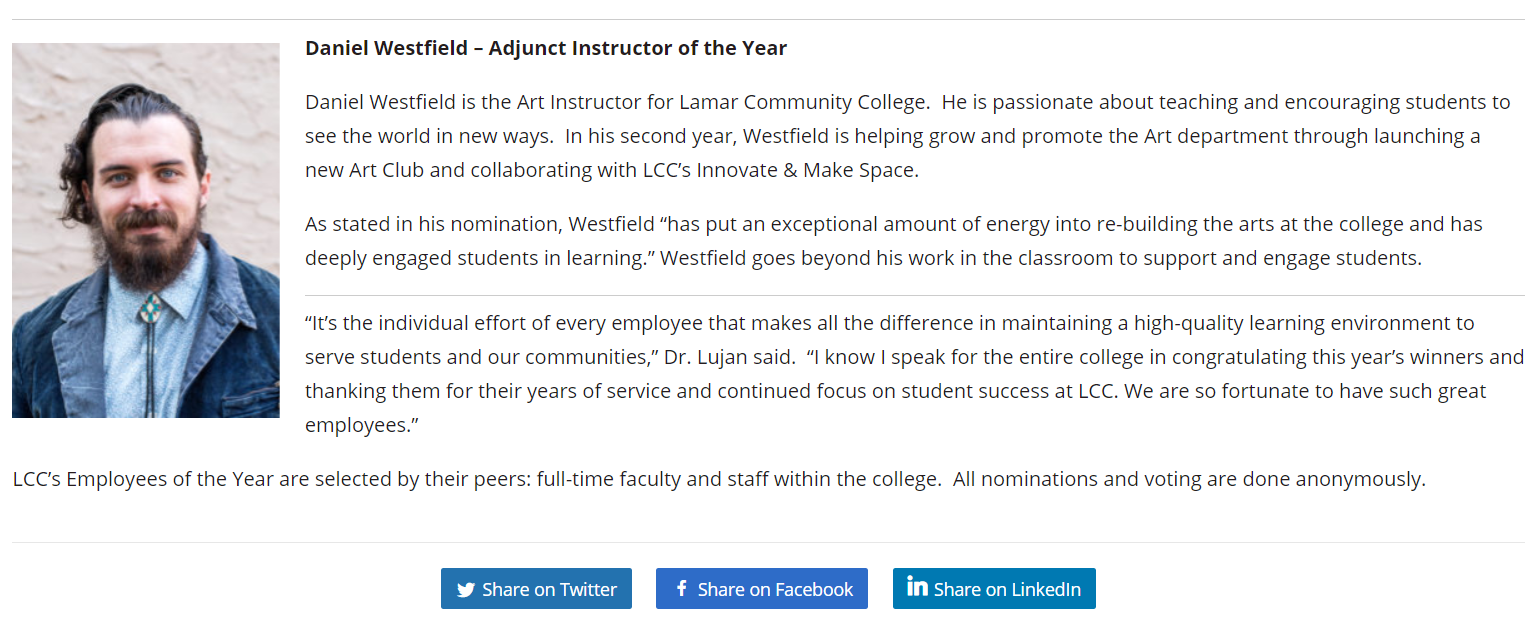Click the bolo tie in the portrait
1538x630 pixels.
click(x=152, y=307)
